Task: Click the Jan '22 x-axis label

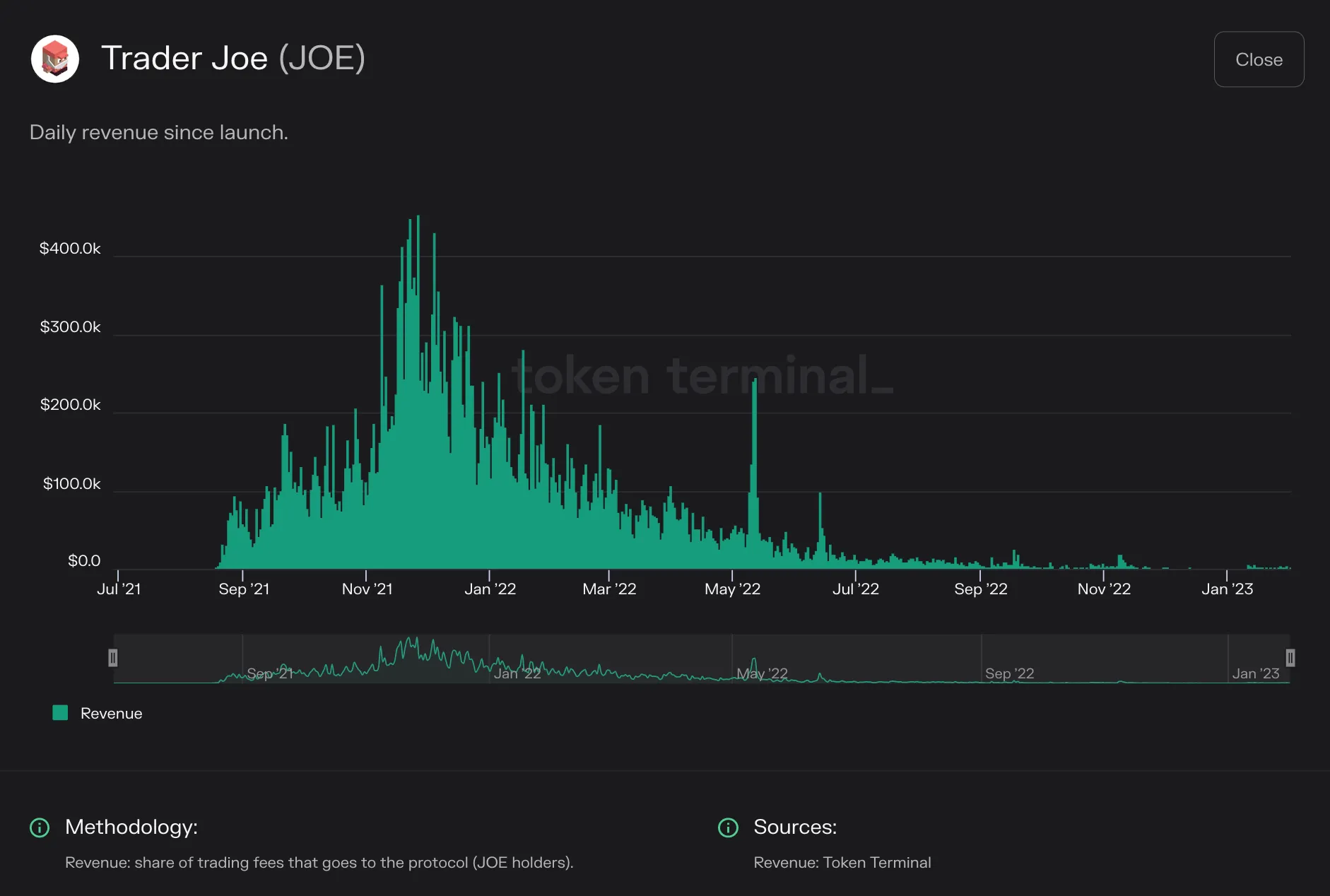Action: pos(490,589)
